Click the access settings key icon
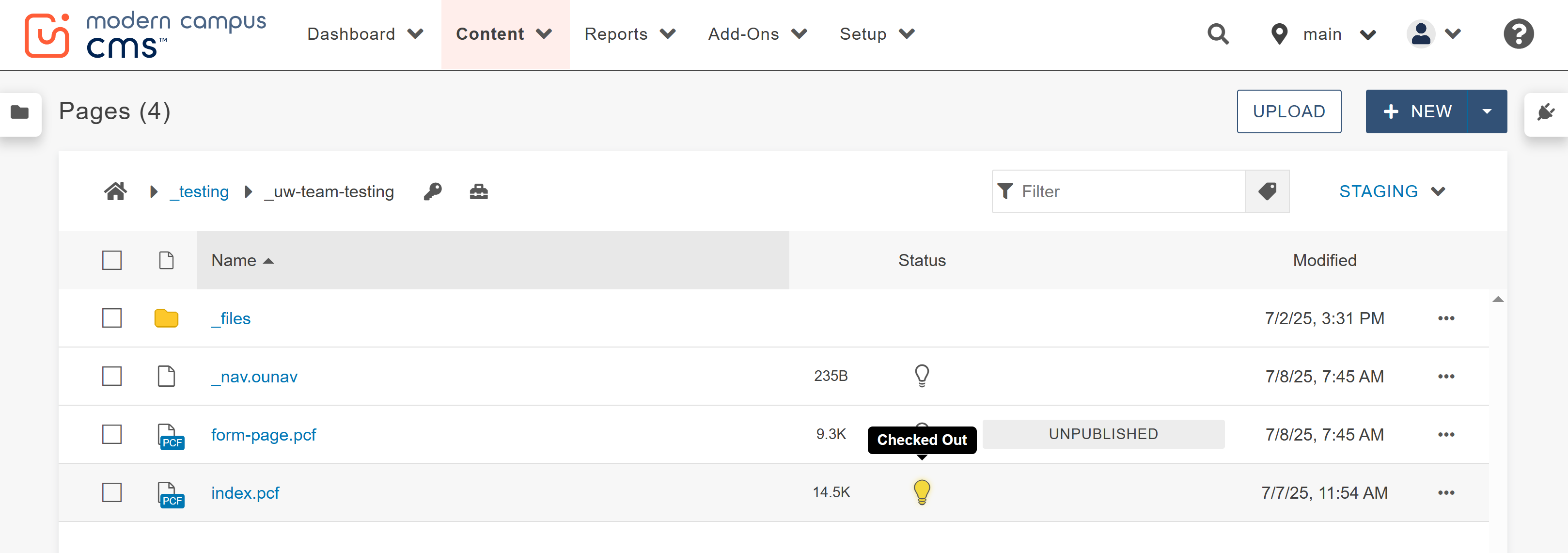The image size is (1568, 553). coord(433,191)
